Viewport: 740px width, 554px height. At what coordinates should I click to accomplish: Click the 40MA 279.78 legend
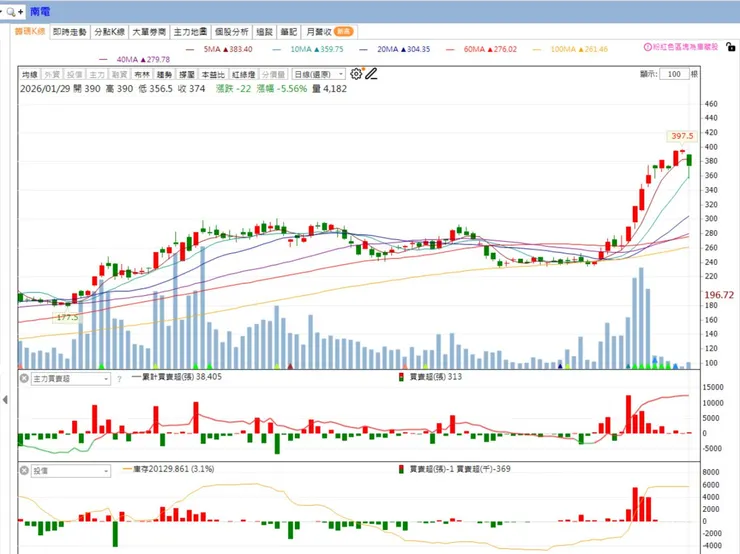143,59
